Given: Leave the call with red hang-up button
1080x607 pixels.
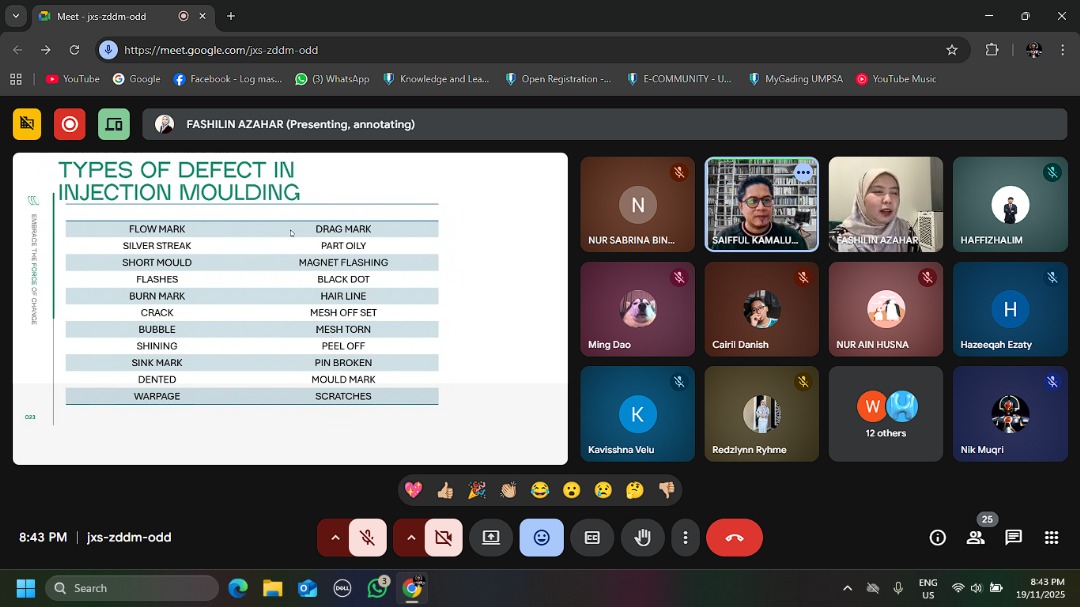Looking at the screenshot, I should (x=734, y=538).
